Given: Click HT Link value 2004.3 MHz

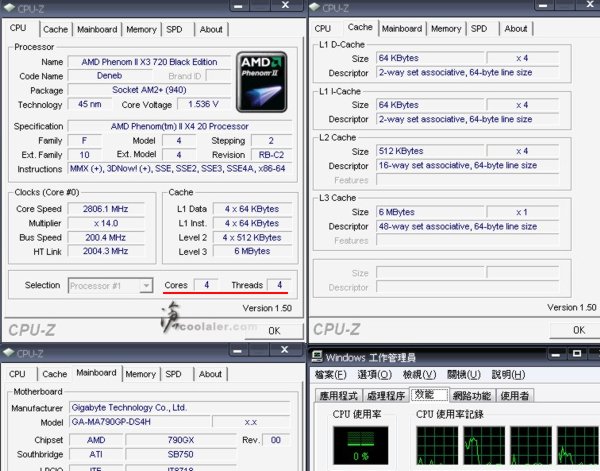Looking at the screenshot, I should click(x=106, y=251).
